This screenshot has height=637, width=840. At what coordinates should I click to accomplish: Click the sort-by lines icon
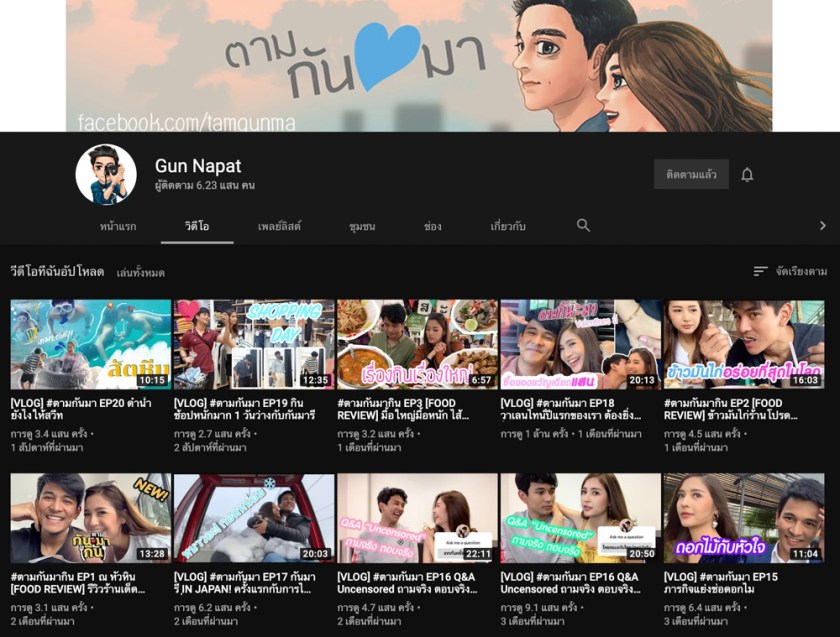pyautogui.click(x=761, y=271)
